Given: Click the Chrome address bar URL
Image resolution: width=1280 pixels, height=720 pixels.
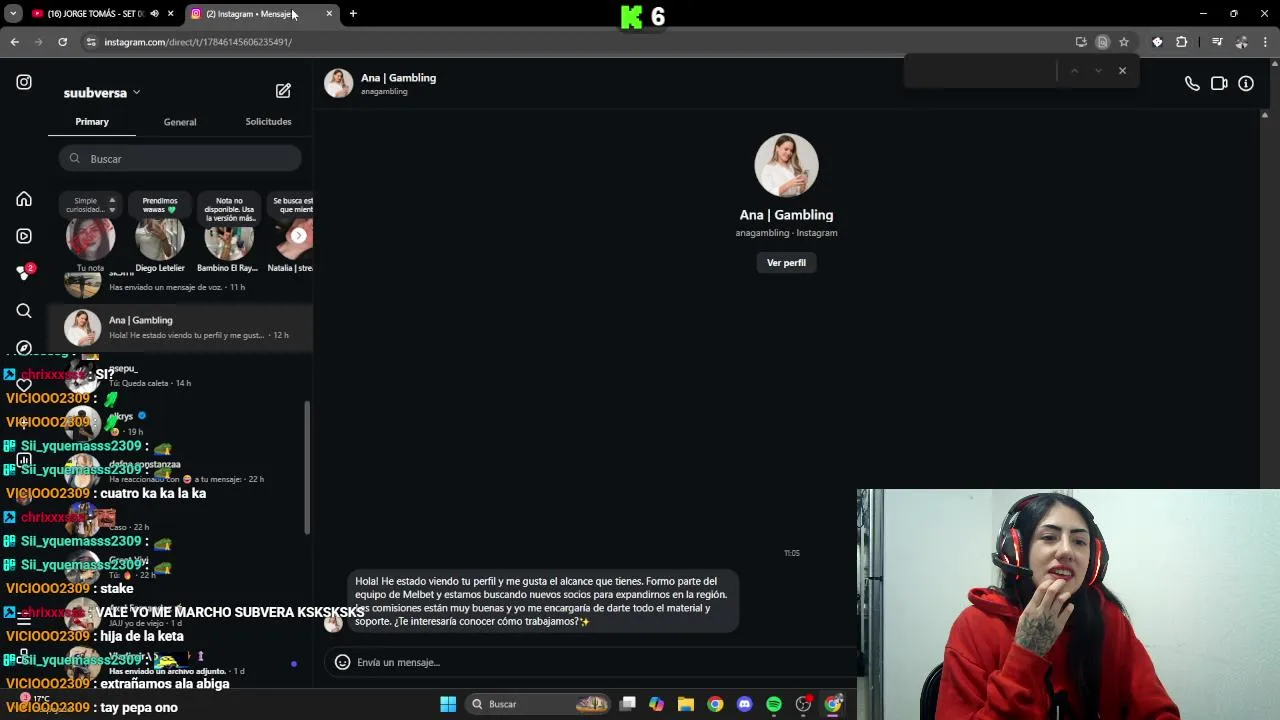Looking at the screenshot, I should [198, 42].
